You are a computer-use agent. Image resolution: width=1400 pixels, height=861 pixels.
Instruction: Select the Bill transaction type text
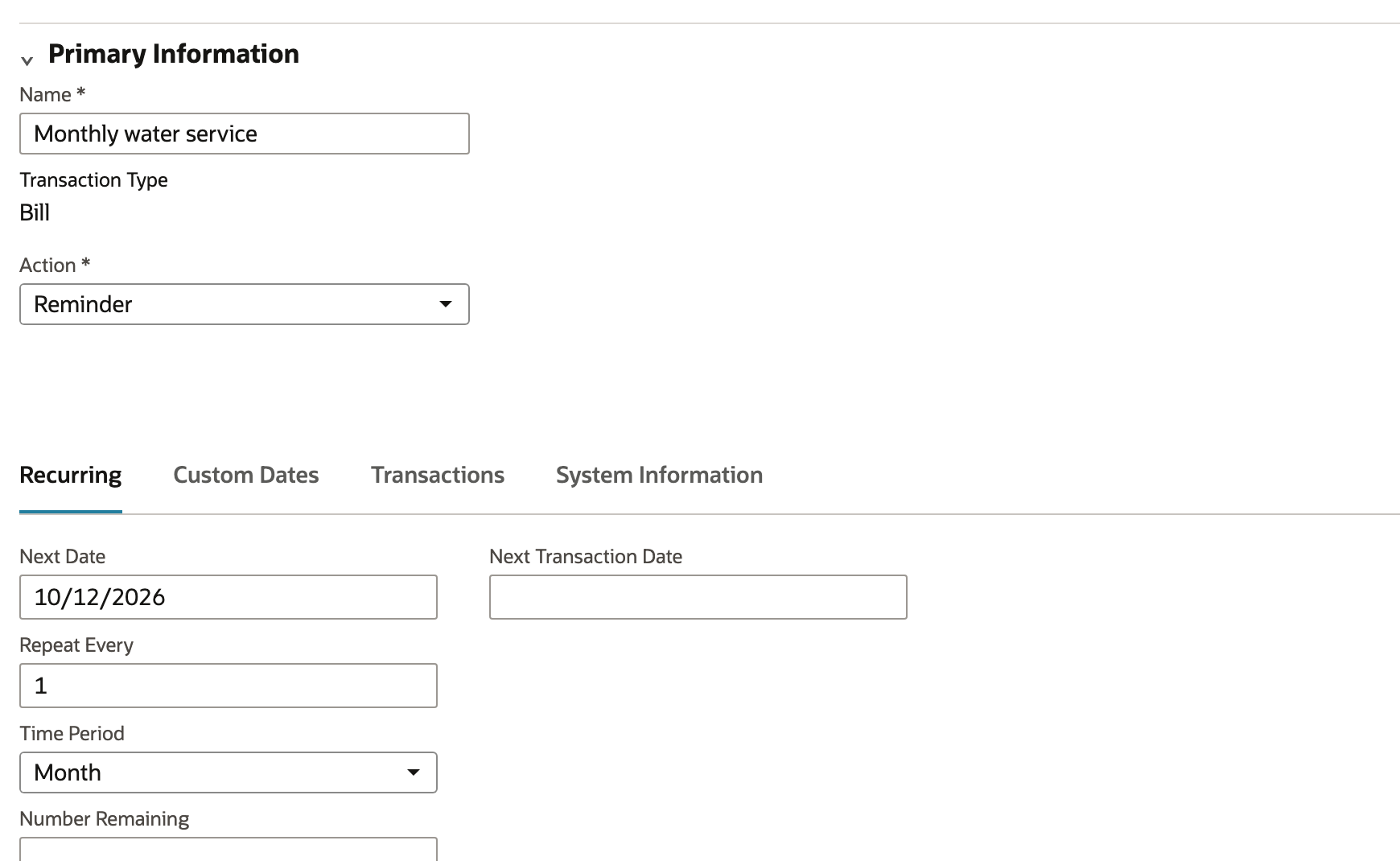click(35, 212)
